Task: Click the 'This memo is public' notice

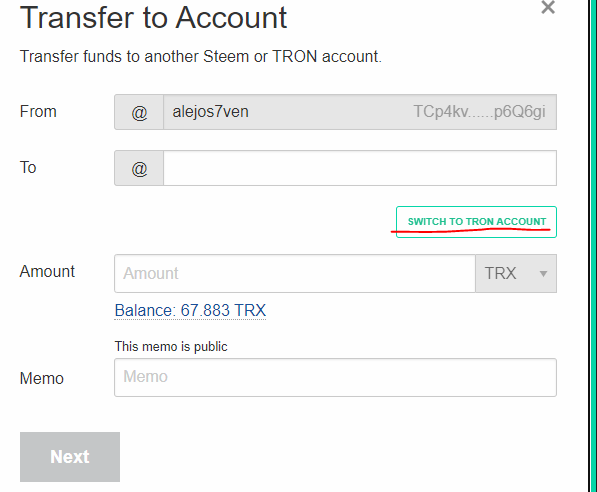Action: (171, 347)
